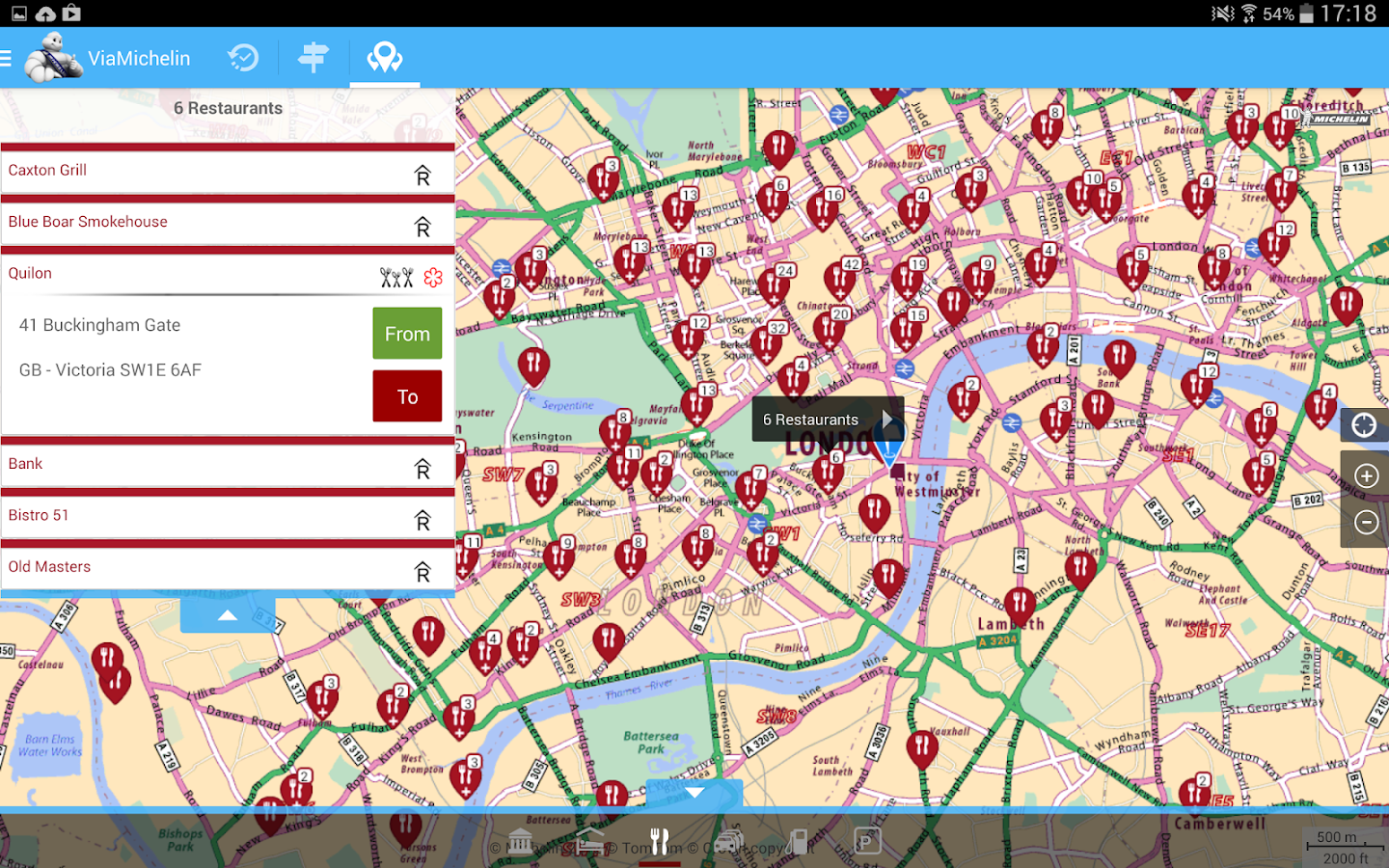Tap restaurant cluster marker numbered 24
This screenshot has height=868, width=1389.
774,287
